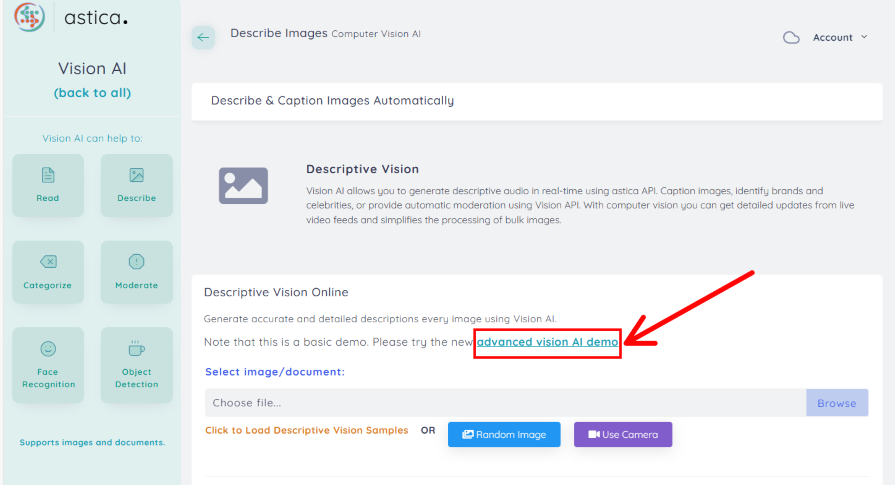Click the cloud icon near Account

click(791, 38)
